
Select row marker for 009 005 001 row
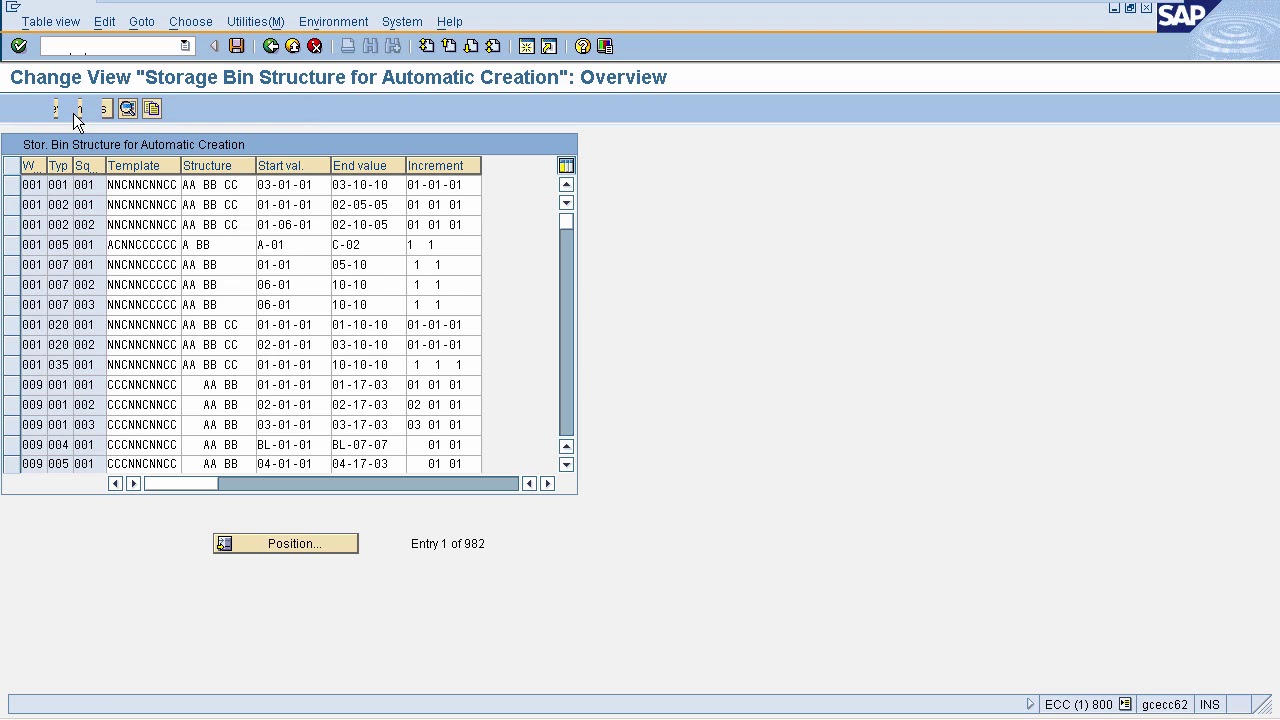tap(11, 464)
